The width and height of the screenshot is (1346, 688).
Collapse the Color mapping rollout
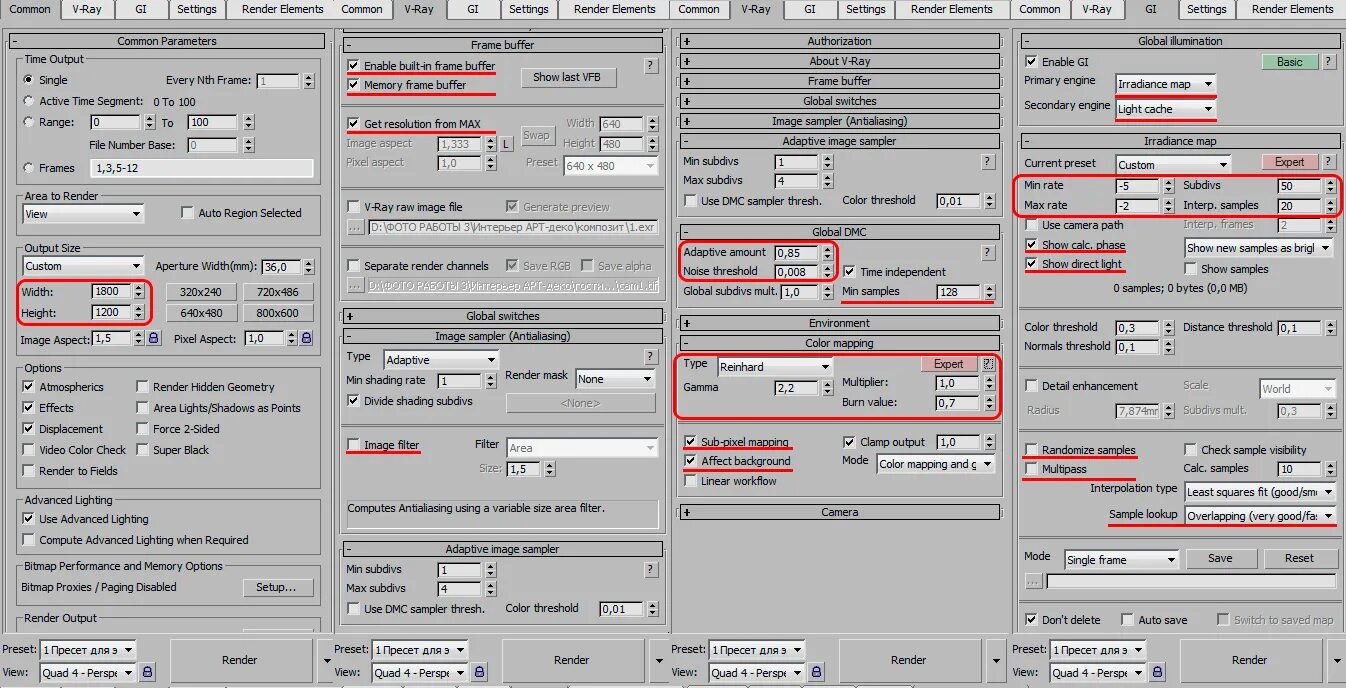point(839,343)
